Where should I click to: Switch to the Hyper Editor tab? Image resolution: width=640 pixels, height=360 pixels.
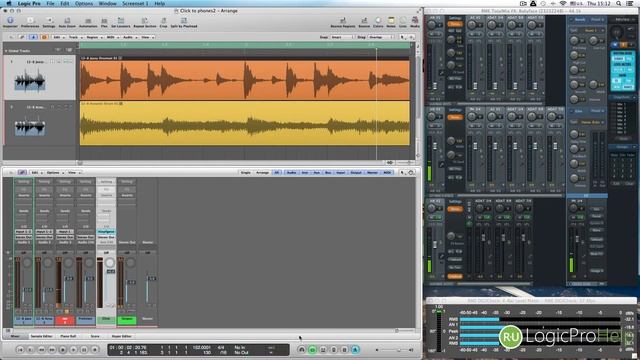point(121,336)
